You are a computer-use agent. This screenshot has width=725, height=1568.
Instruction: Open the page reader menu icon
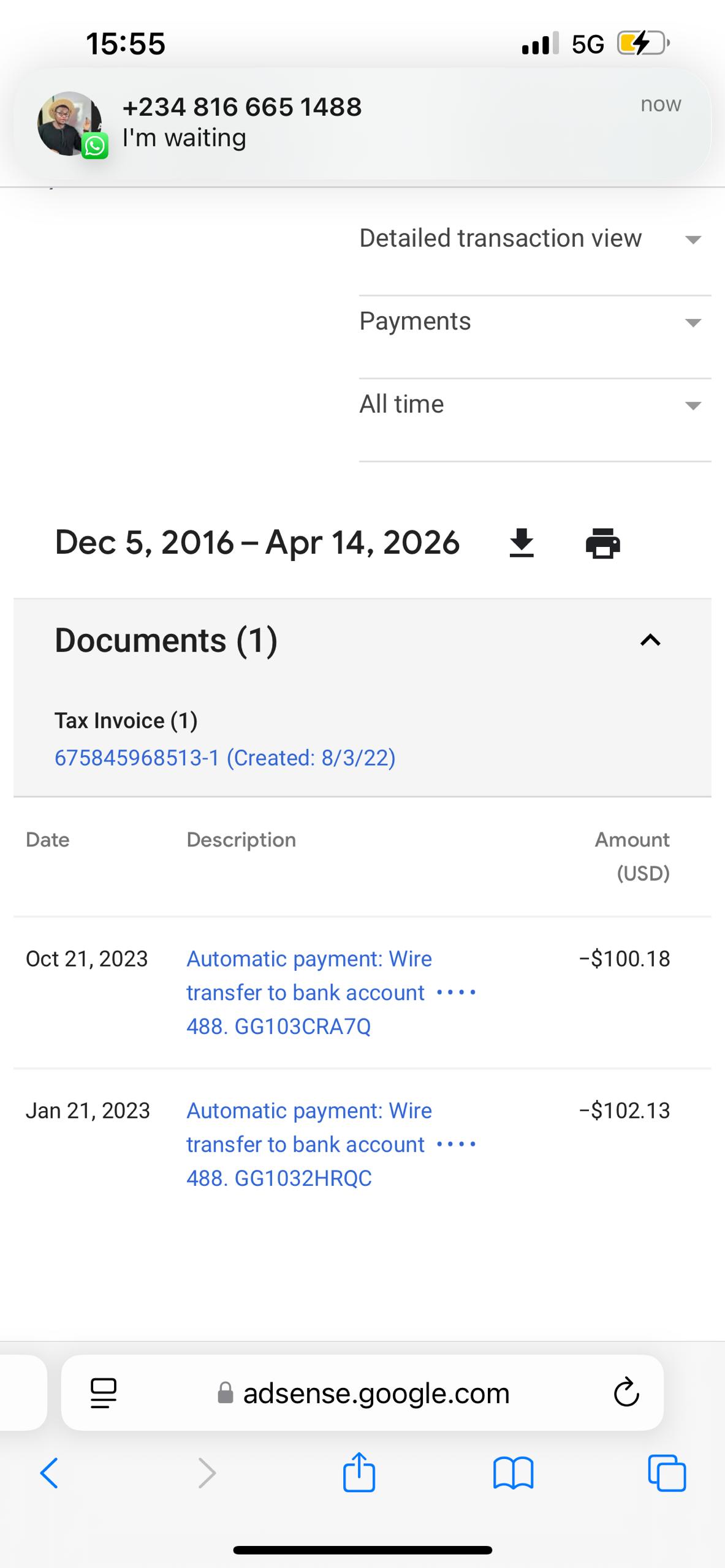pyautogui.click(x=104, y=1393)
